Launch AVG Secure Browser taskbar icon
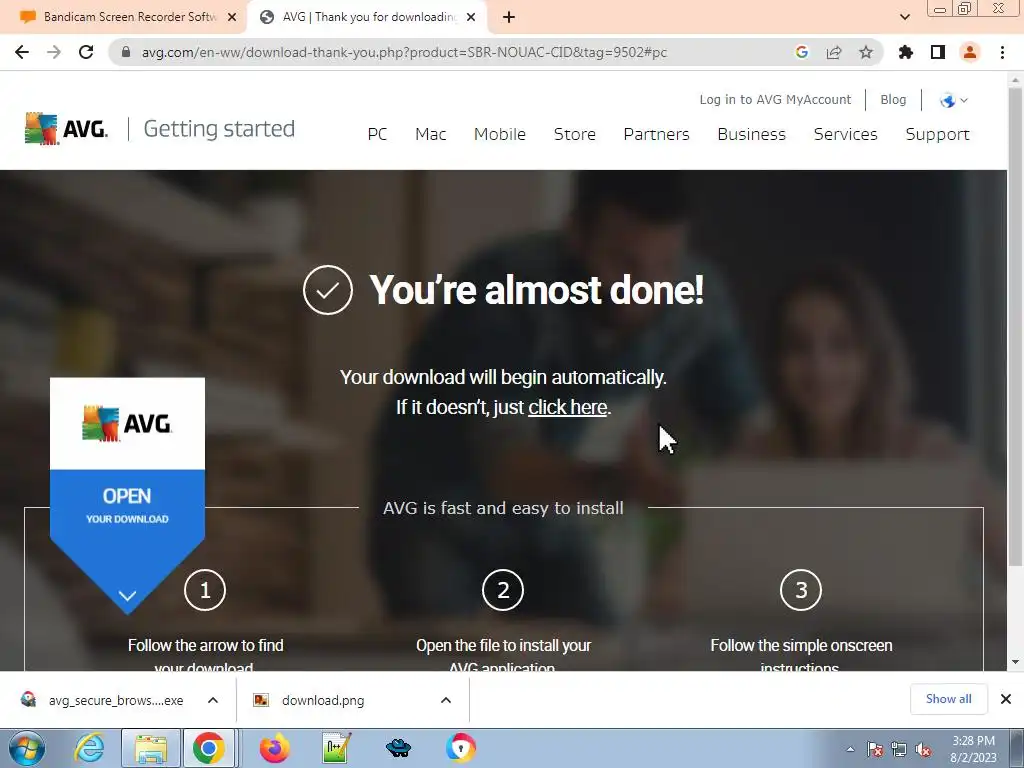1024x768 pixels. [x=460, y=748]
